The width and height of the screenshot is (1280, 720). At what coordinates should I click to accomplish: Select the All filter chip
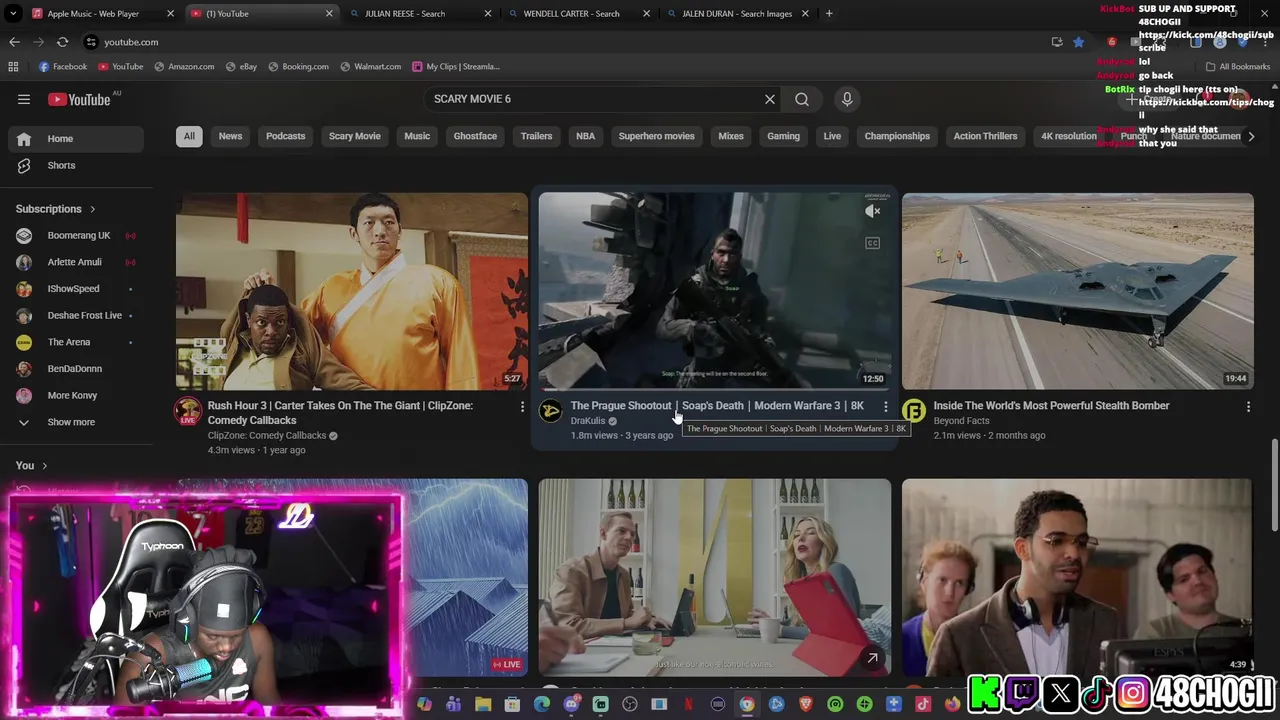pyautogui.click(x=189, y=136)
